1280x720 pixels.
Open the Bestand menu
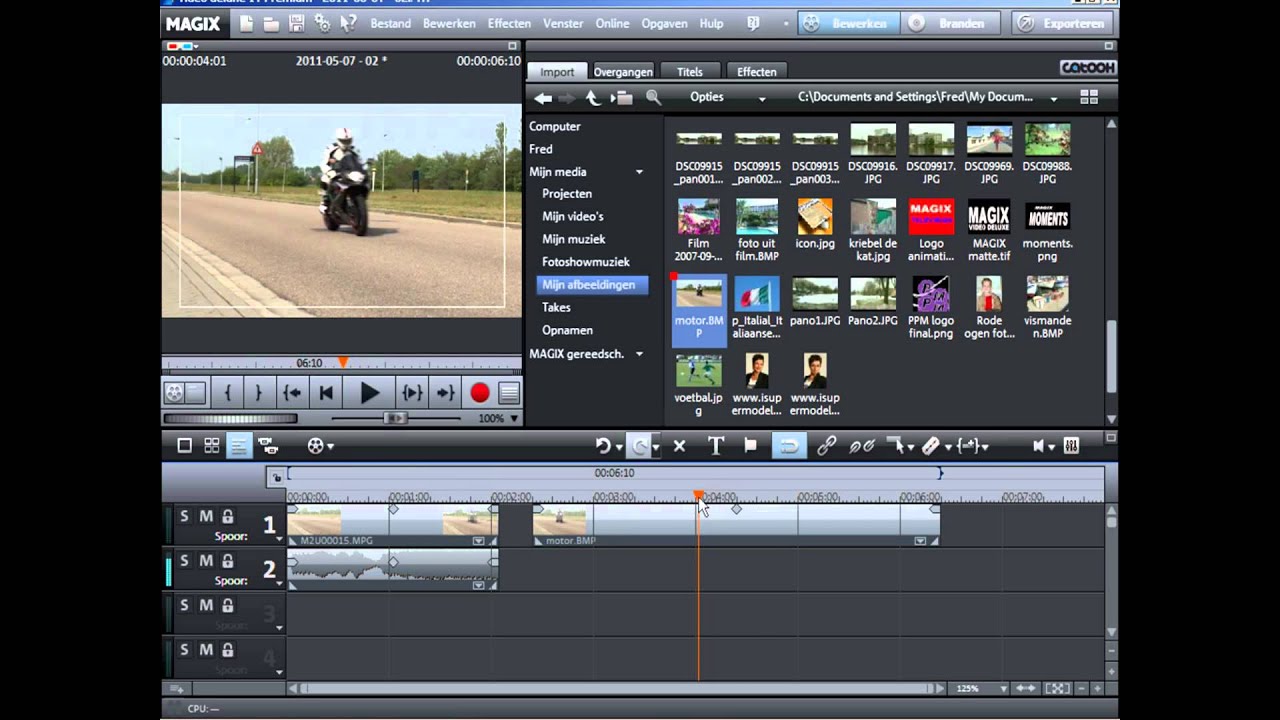[x=390, y=23]
